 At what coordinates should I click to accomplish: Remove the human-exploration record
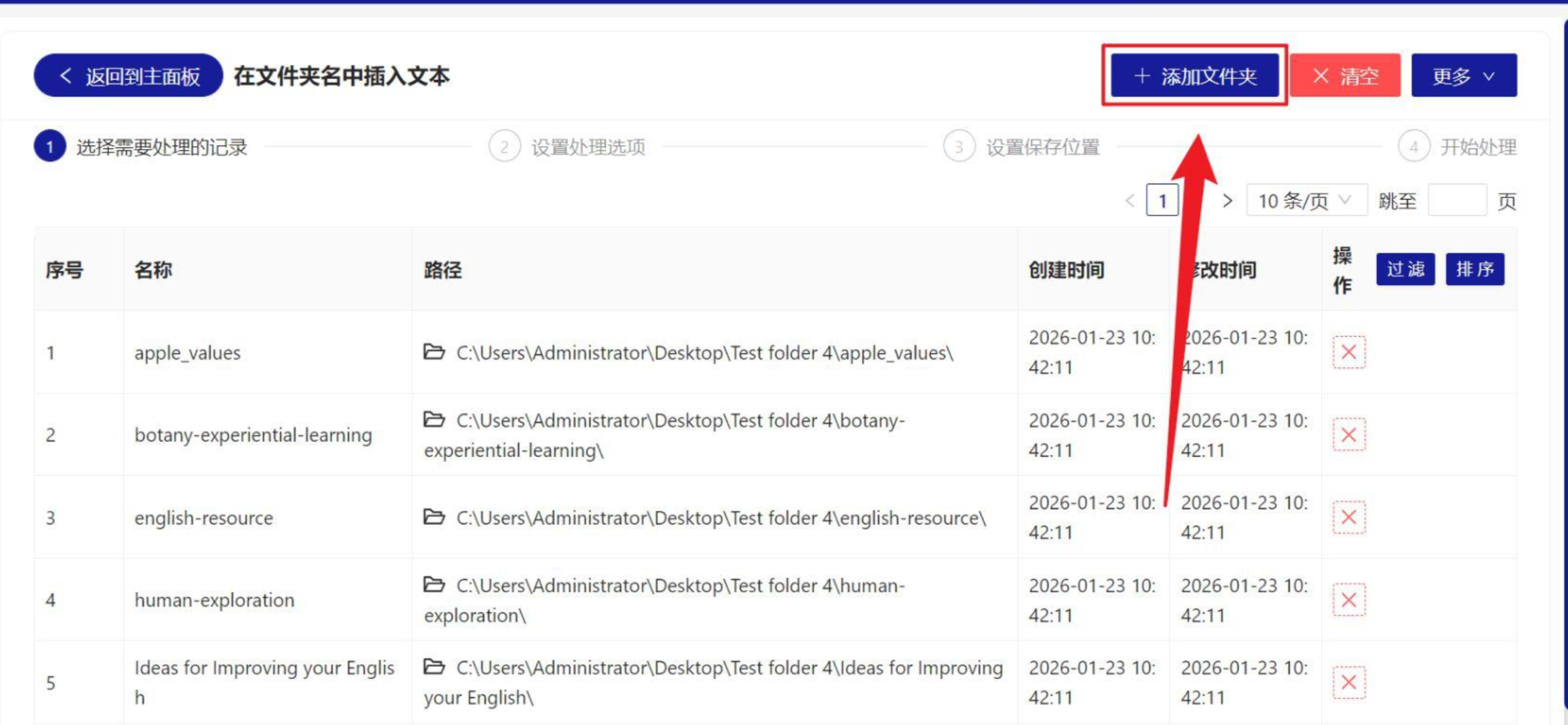coord(1349,600)
